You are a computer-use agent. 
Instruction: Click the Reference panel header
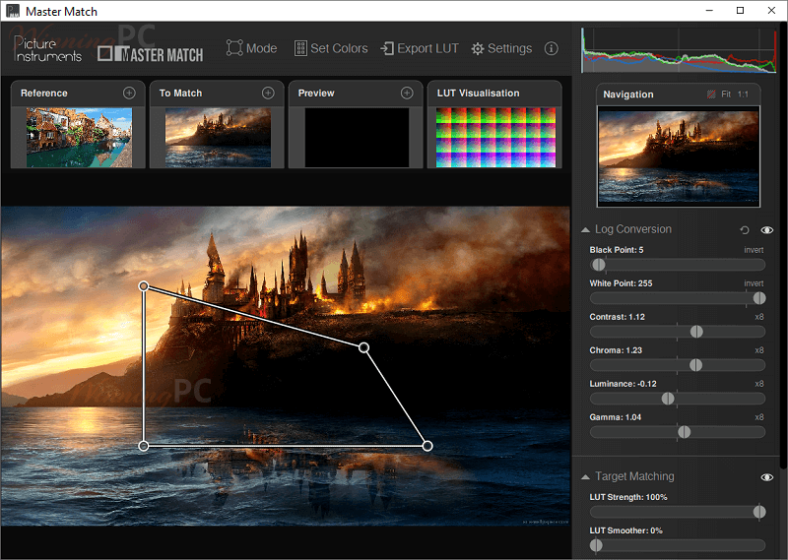[x=78, y=93]
